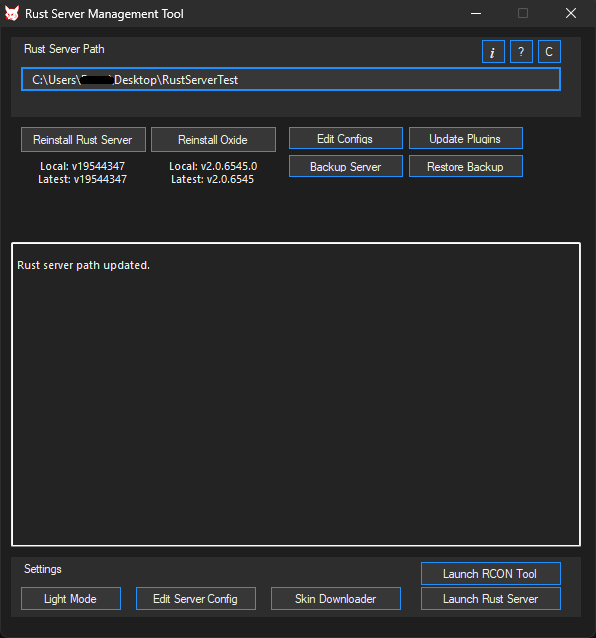Switch to Light Mode
596x638 pixels.
[x=71, y=599]
